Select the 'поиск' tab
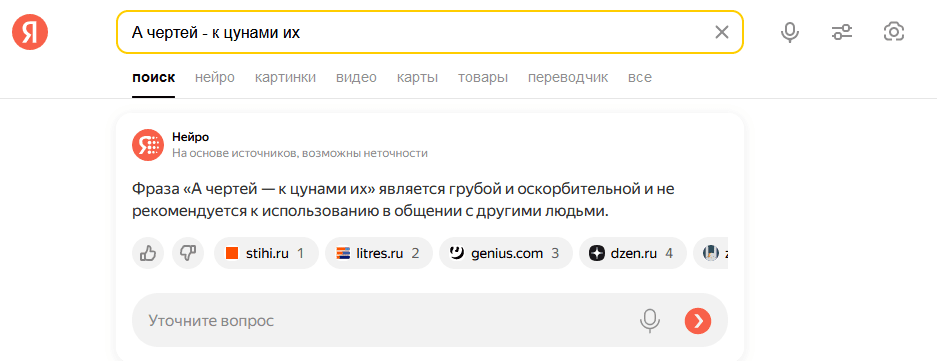 pyautogui.click(x=154, y=78)
